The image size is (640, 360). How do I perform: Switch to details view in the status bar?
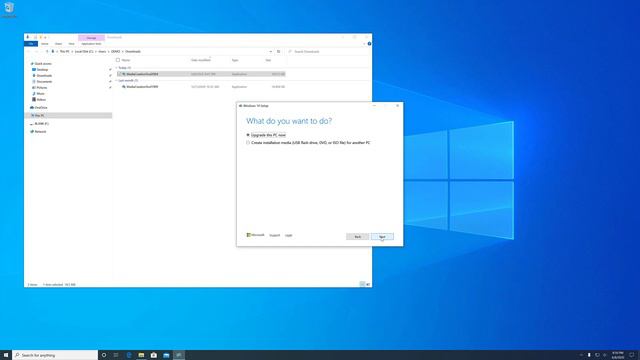click(x=362, y=284)
